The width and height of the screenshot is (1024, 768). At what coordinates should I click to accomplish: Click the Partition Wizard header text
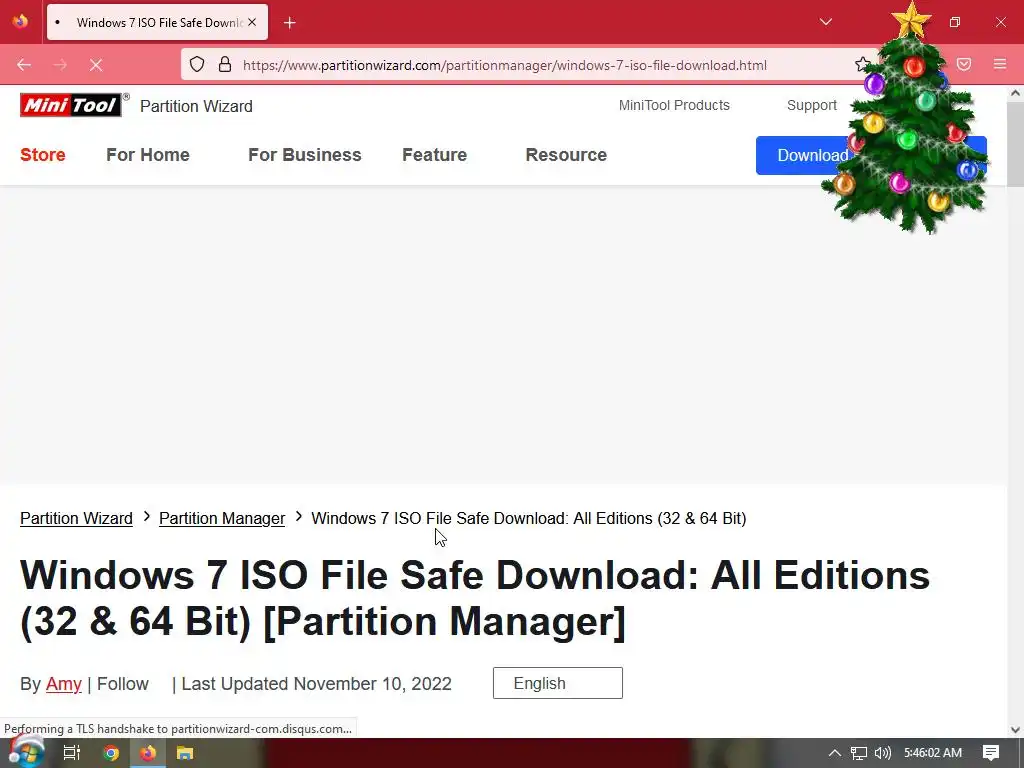[196, 106]
